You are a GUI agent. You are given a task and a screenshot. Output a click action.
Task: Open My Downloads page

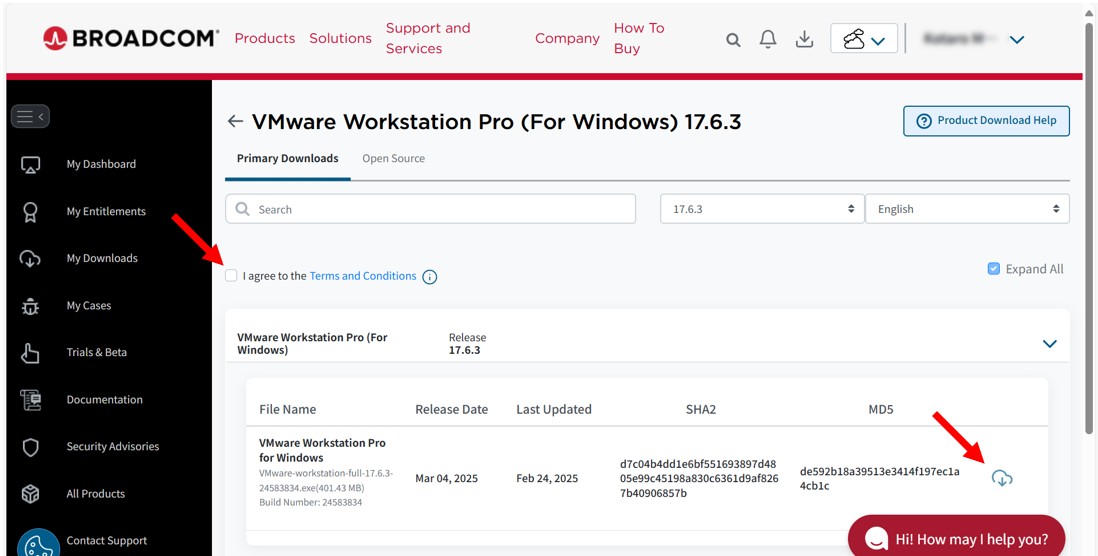102,258
